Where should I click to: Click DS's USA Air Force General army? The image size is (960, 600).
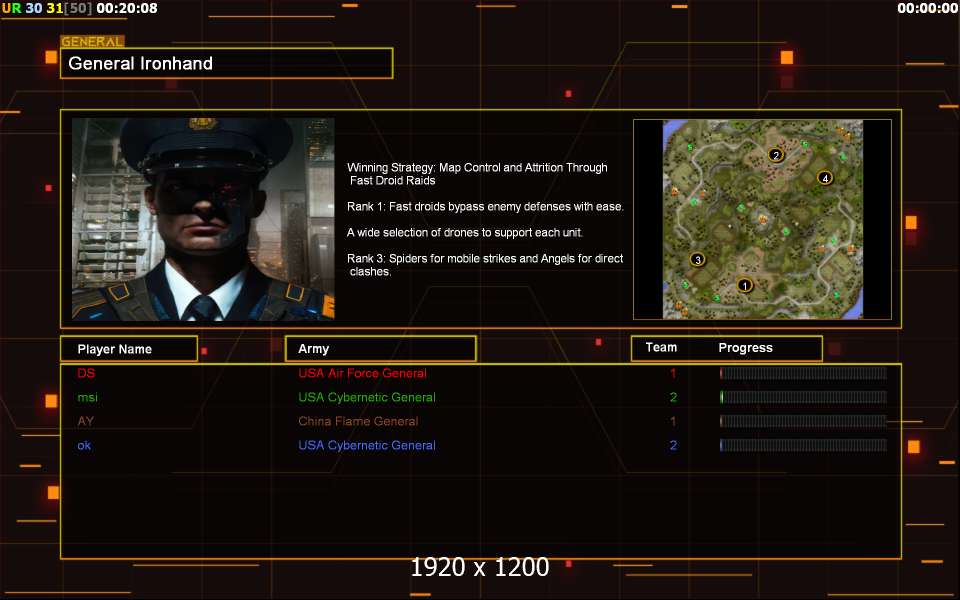tap(362, 373)
